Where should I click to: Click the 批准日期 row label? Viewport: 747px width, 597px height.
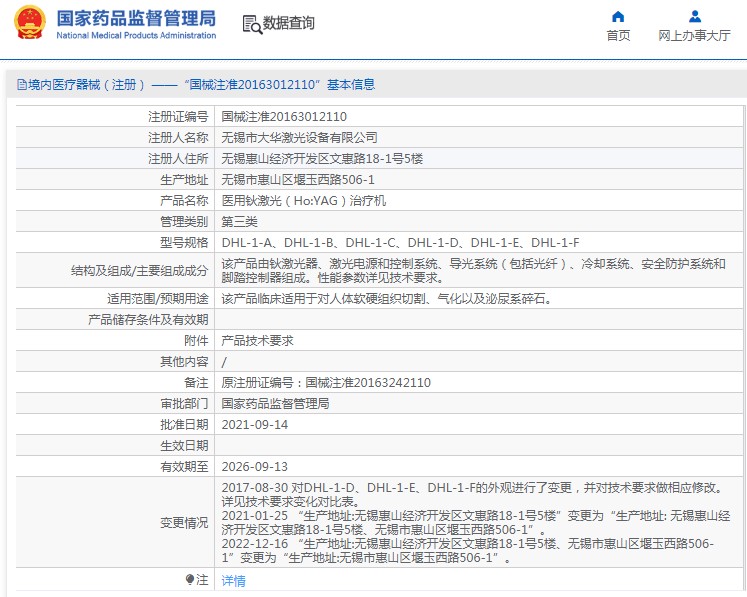click(184, 425)
